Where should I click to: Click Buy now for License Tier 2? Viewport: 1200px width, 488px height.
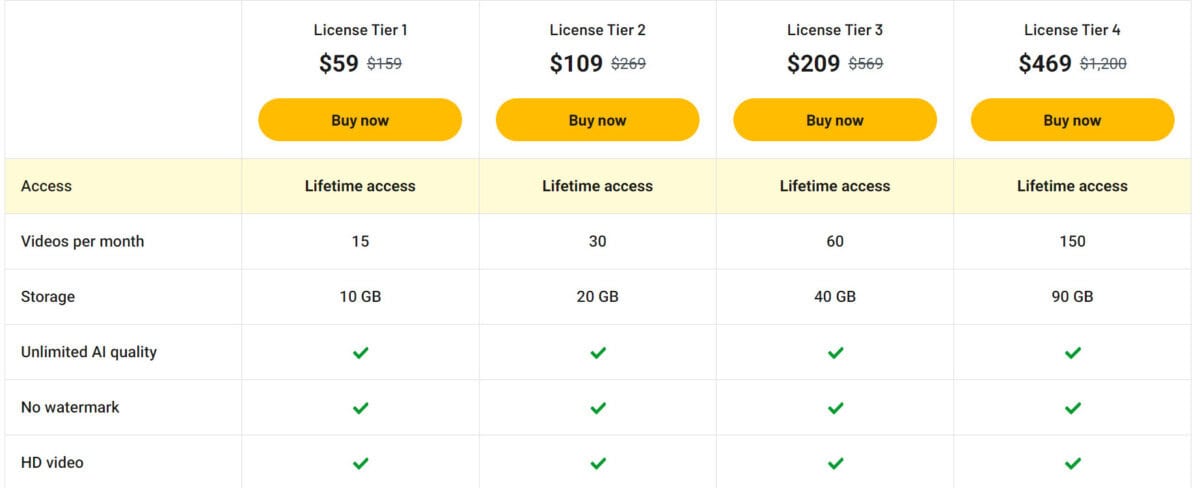(597, 120)
